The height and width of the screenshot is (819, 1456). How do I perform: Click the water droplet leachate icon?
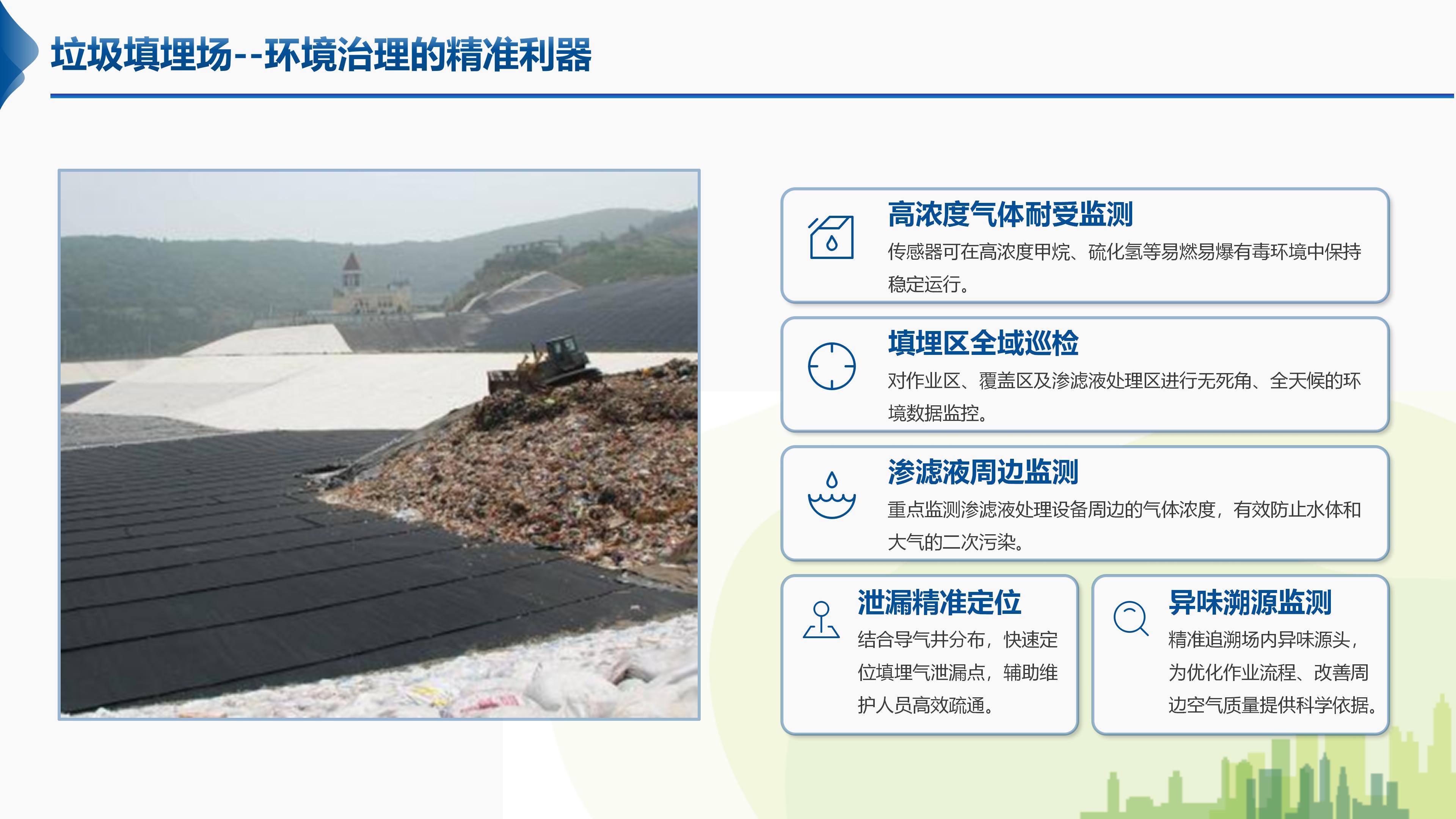[x=832, y=495]
